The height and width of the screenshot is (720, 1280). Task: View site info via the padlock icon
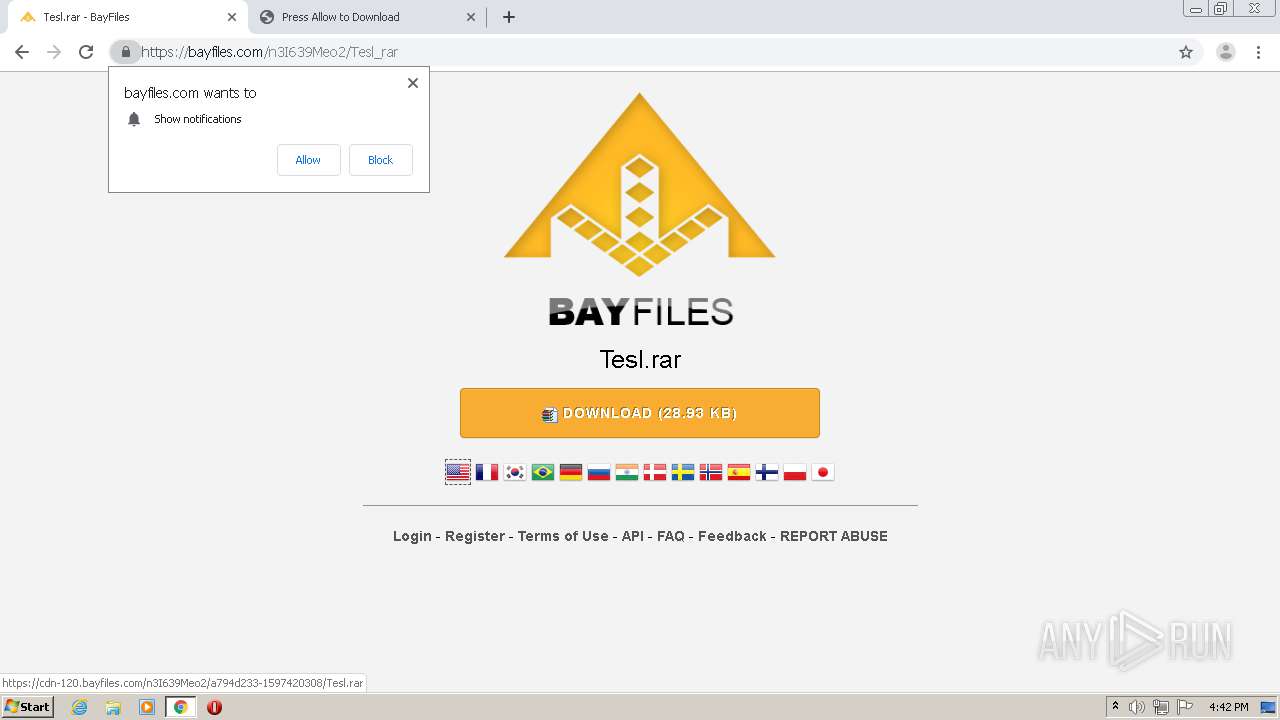125,52
